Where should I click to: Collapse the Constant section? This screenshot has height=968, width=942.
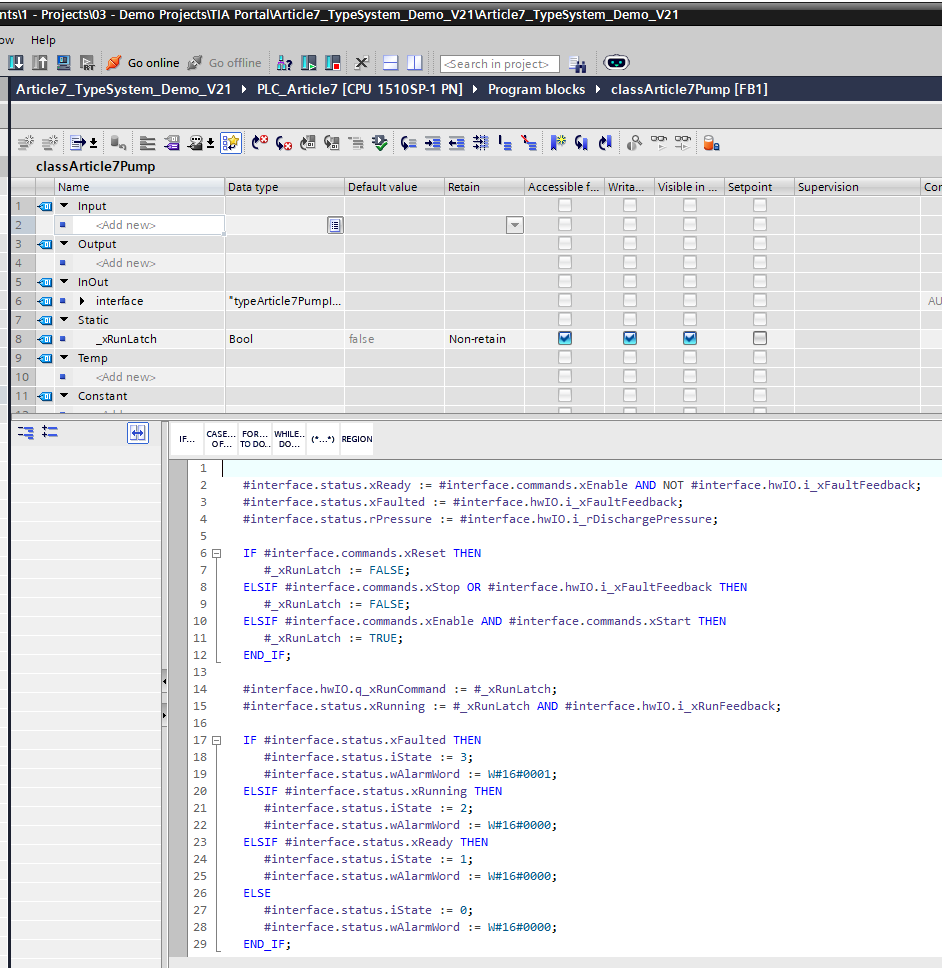[x=64, y=396]
